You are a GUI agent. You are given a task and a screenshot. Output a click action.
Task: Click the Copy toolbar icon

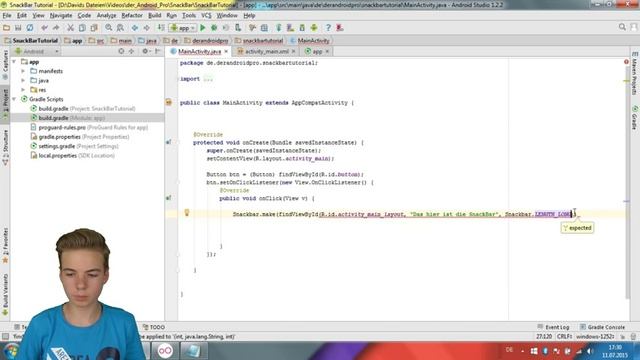tap(82, 28)
